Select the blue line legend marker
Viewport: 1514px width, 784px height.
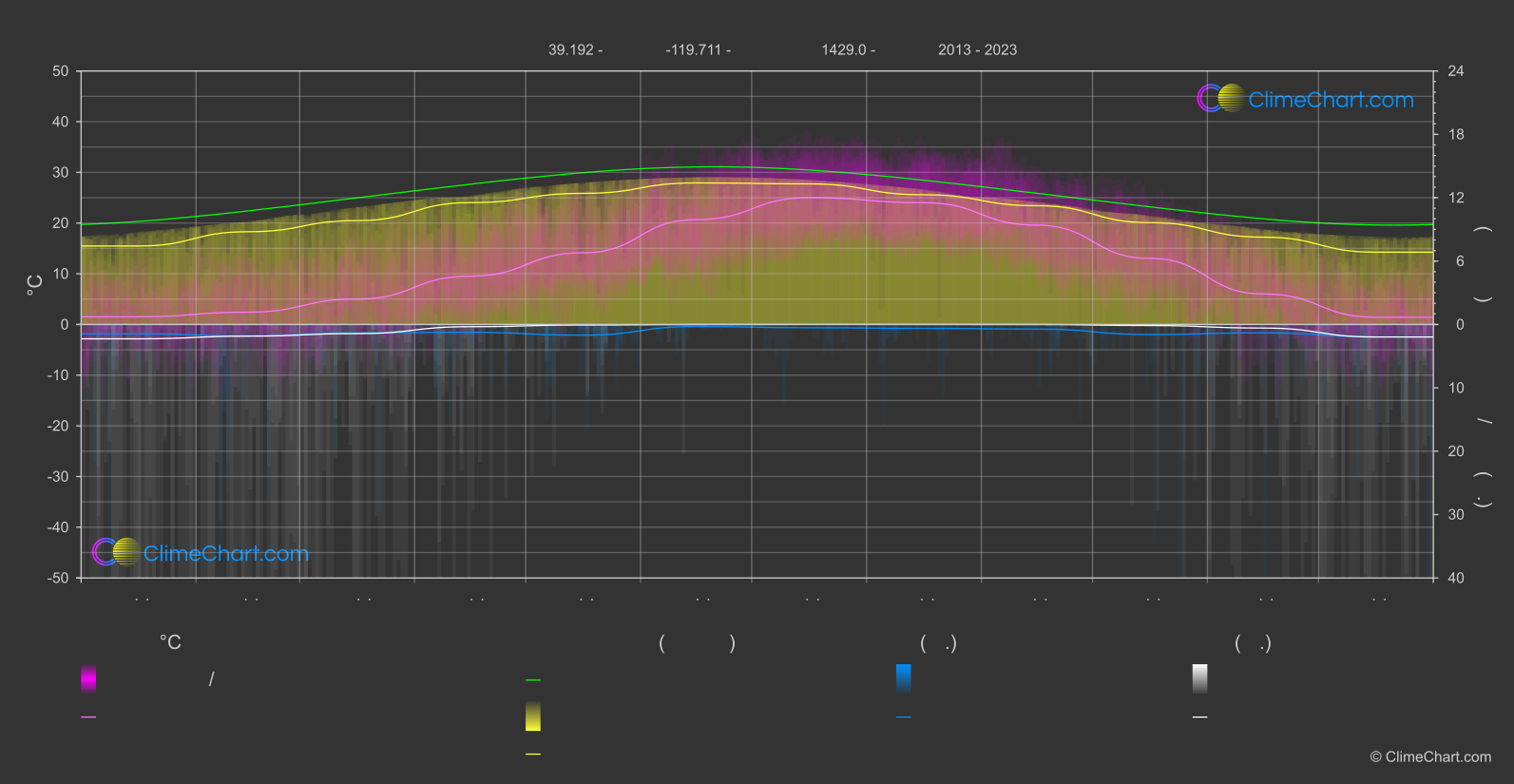[904, 717]
